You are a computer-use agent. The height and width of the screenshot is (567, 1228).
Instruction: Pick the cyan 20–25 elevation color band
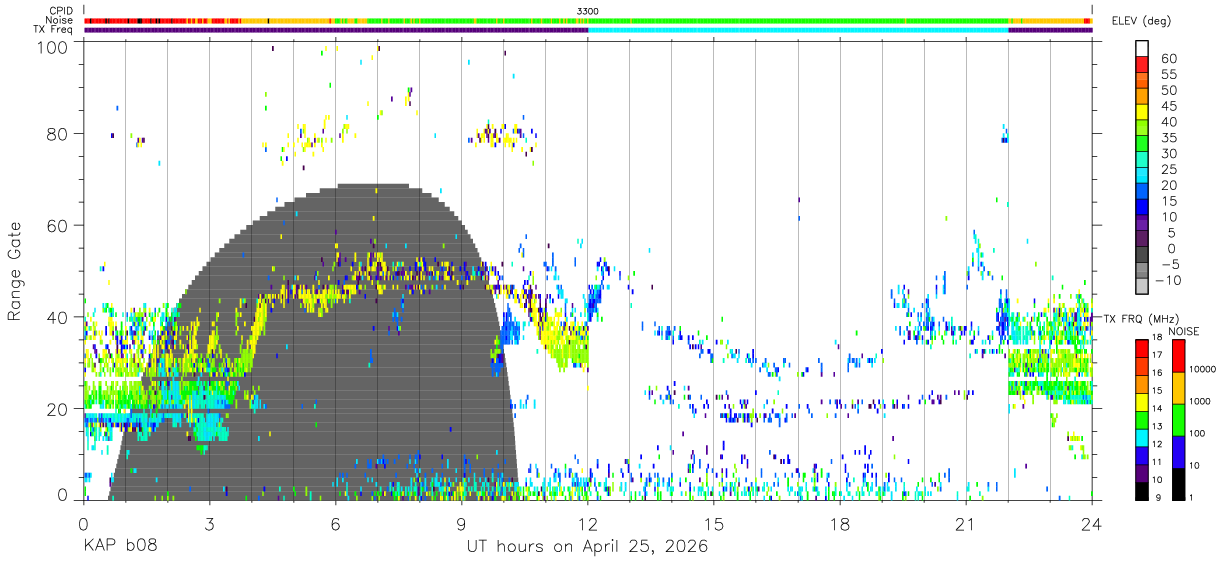pyautogui.click(x=1142, y=177)
